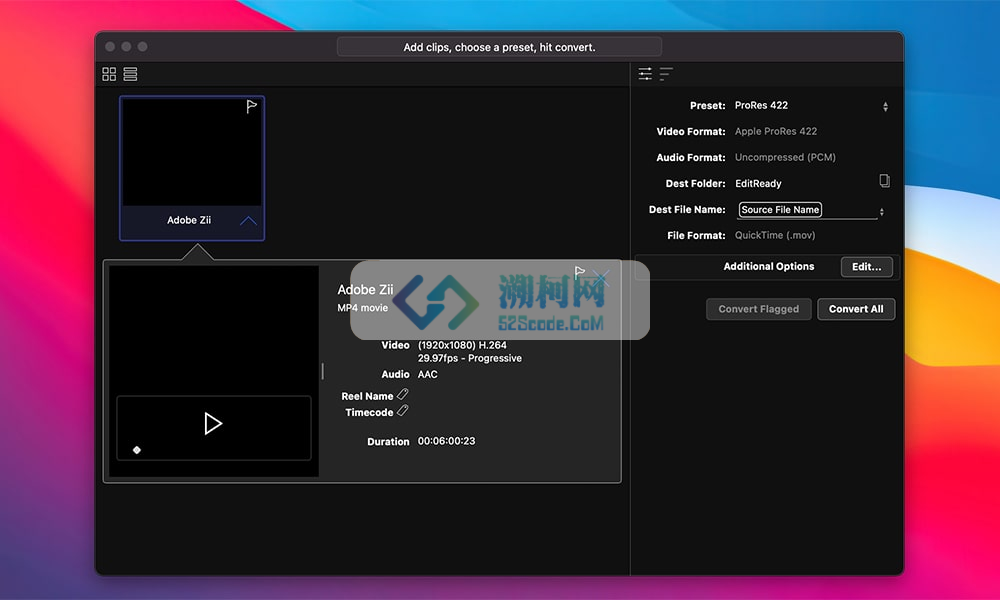Edit the Reel Name tag
This screenshot has width=1000, height=600.
(x=402, y=395)
